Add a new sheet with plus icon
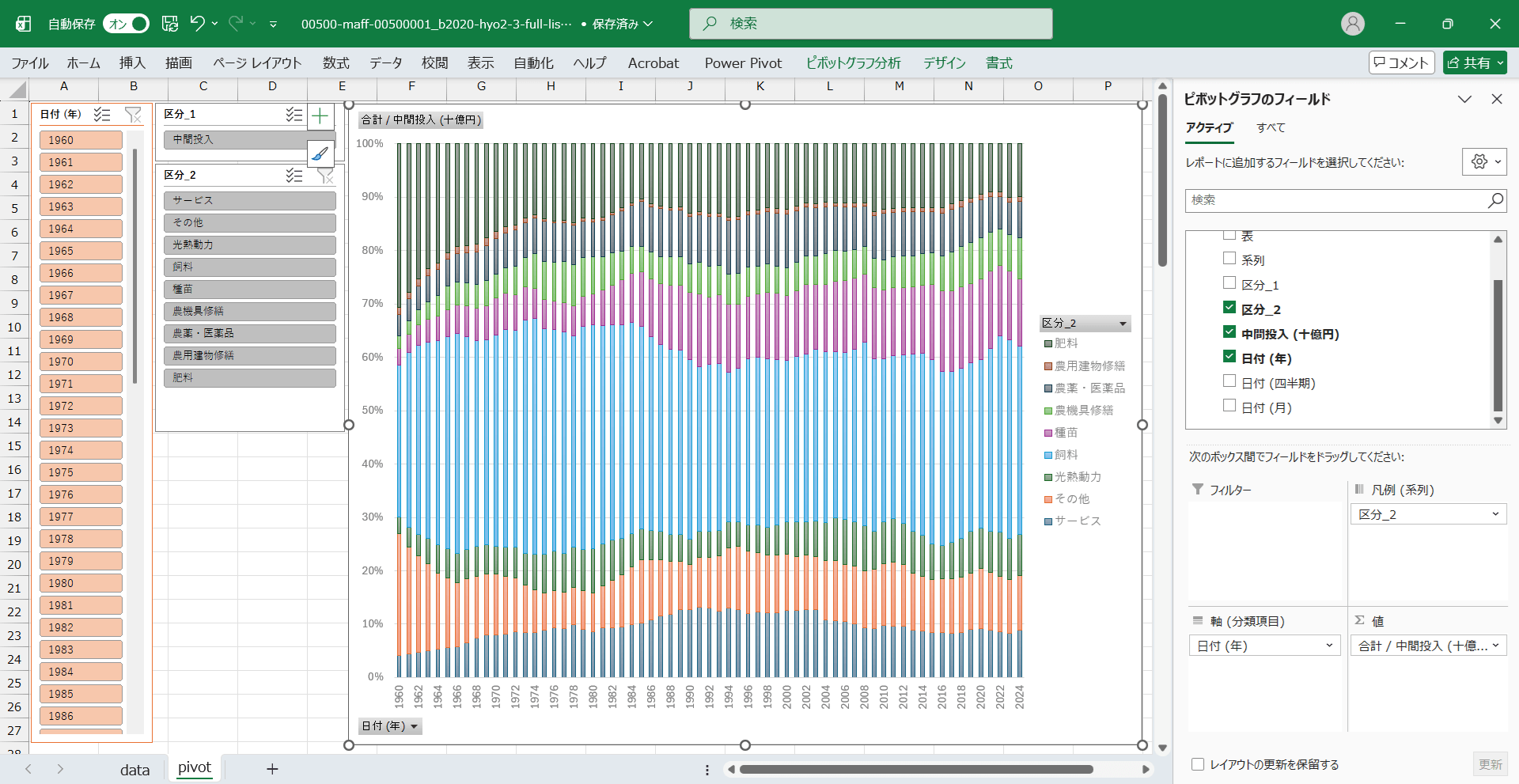 pos(272,769)
